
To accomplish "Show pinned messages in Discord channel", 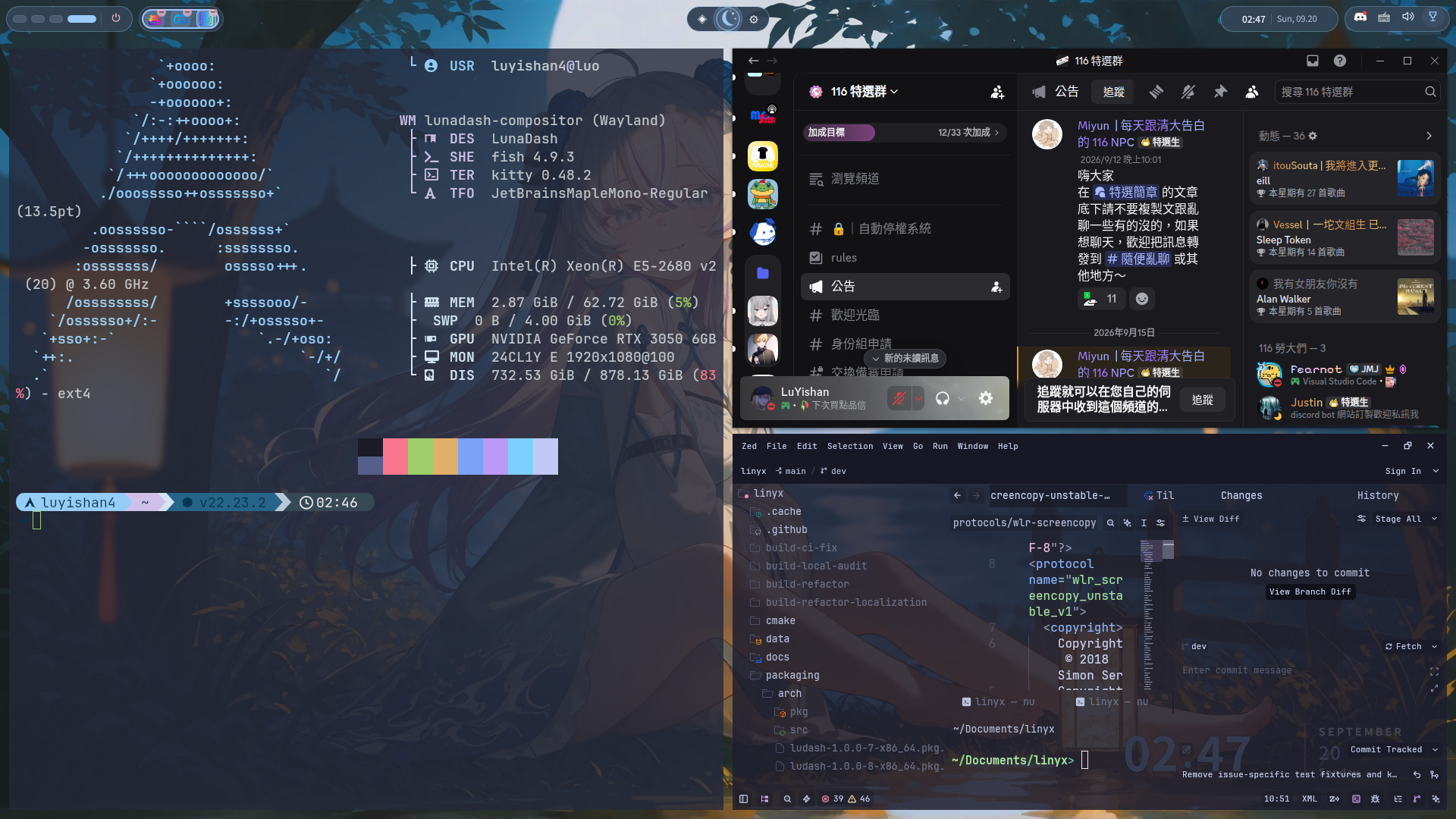I will pos(1220,92).
